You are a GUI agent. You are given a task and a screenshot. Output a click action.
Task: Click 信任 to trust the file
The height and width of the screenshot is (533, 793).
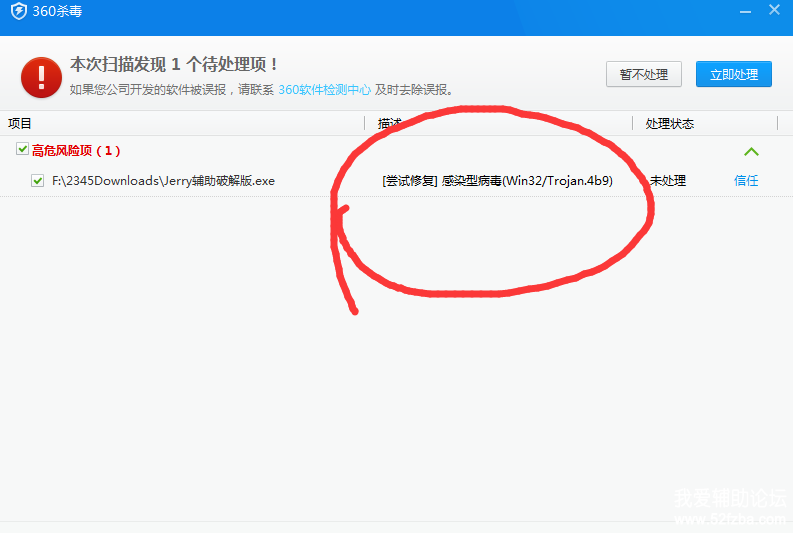click(746, 181)
